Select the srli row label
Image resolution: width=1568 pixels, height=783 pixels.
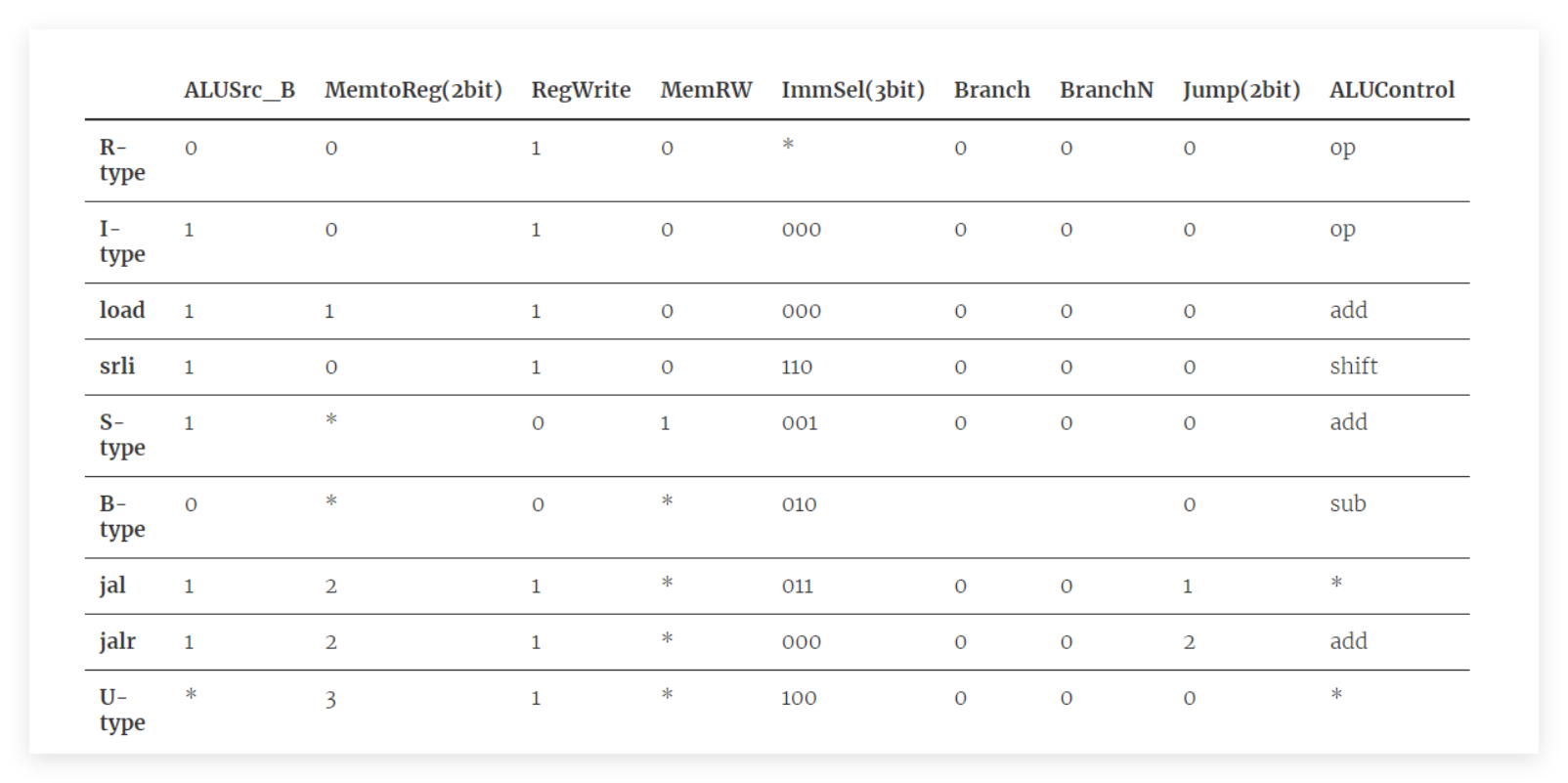click(x=117, y=366)
